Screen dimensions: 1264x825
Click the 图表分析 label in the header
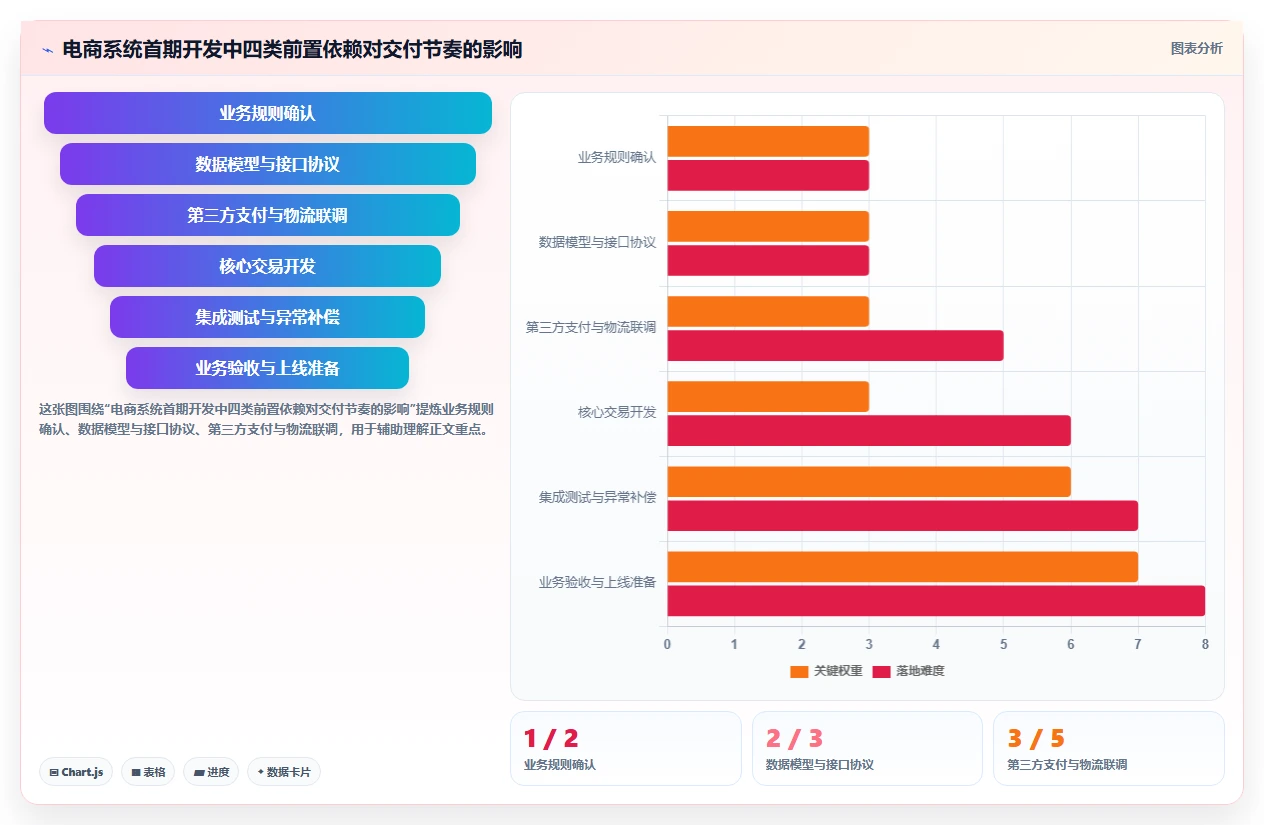1196,48
